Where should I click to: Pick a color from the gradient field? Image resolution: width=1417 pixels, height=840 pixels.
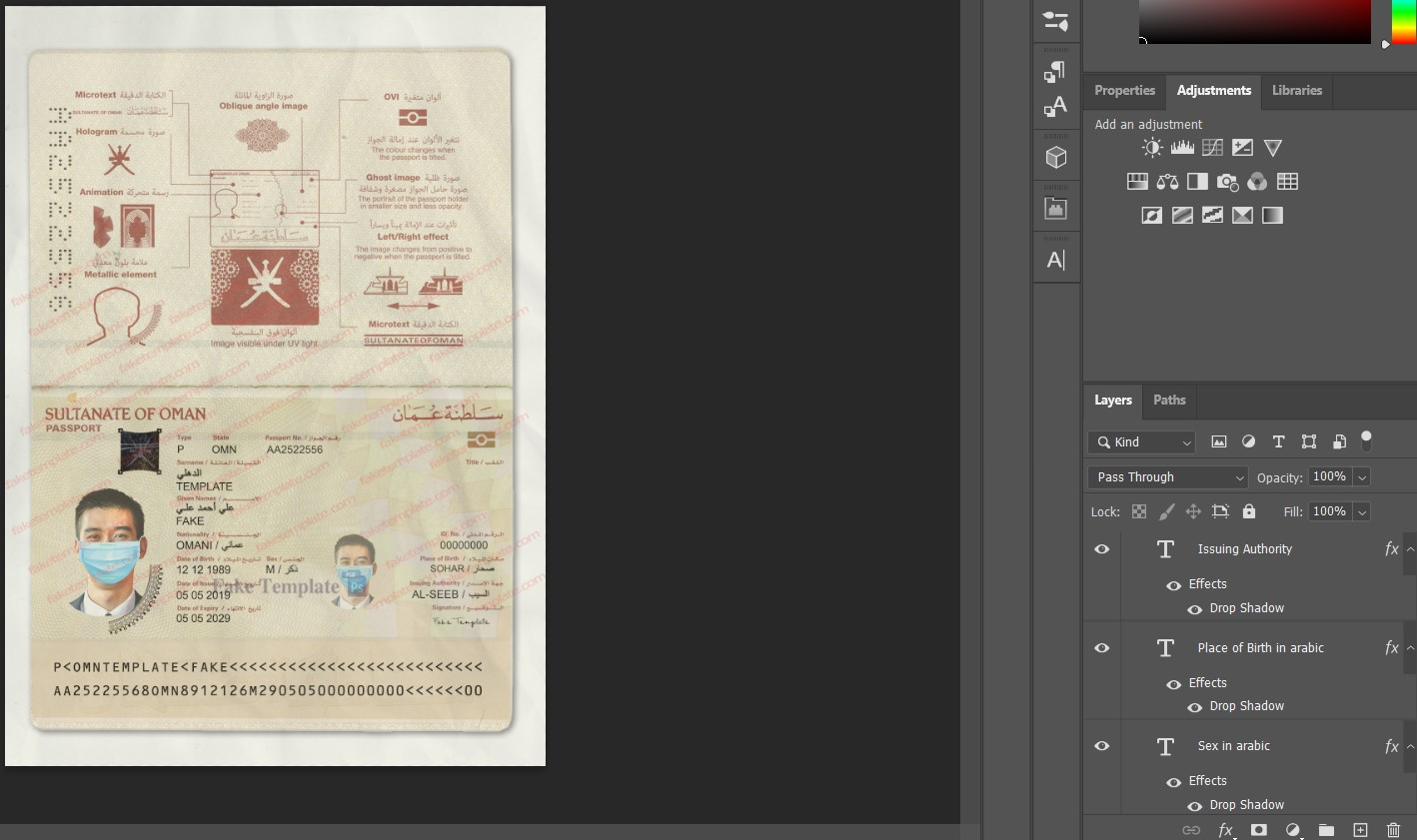[x=1255, y=22]
